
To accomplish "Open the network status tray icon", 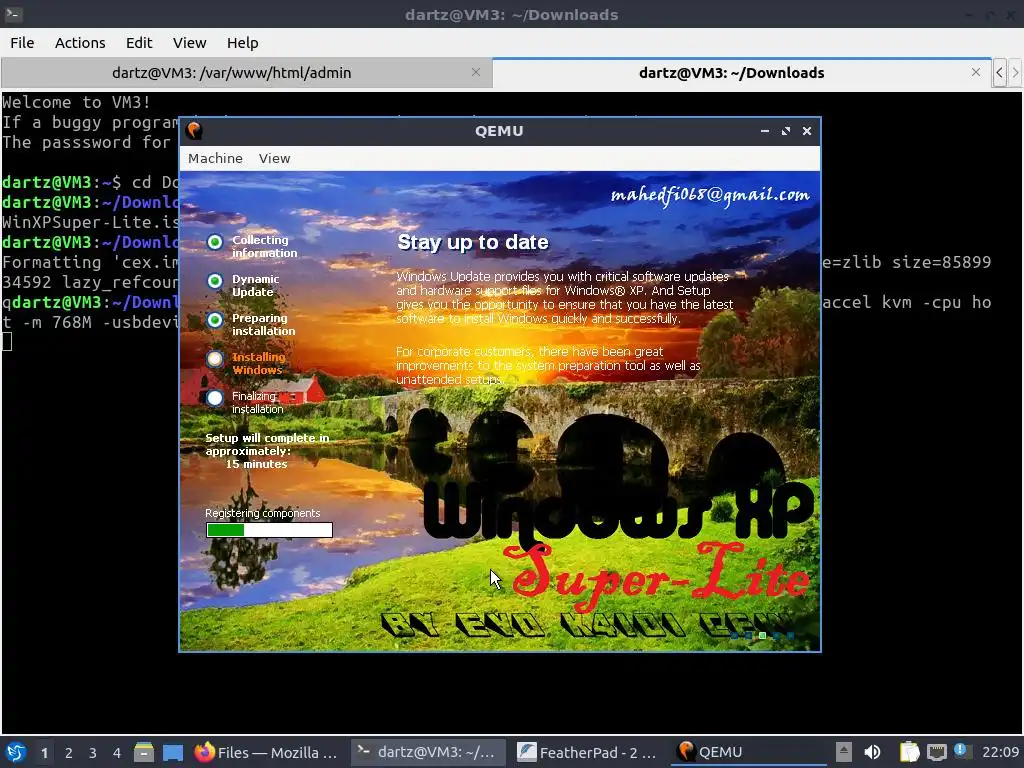I will point(936,752).
